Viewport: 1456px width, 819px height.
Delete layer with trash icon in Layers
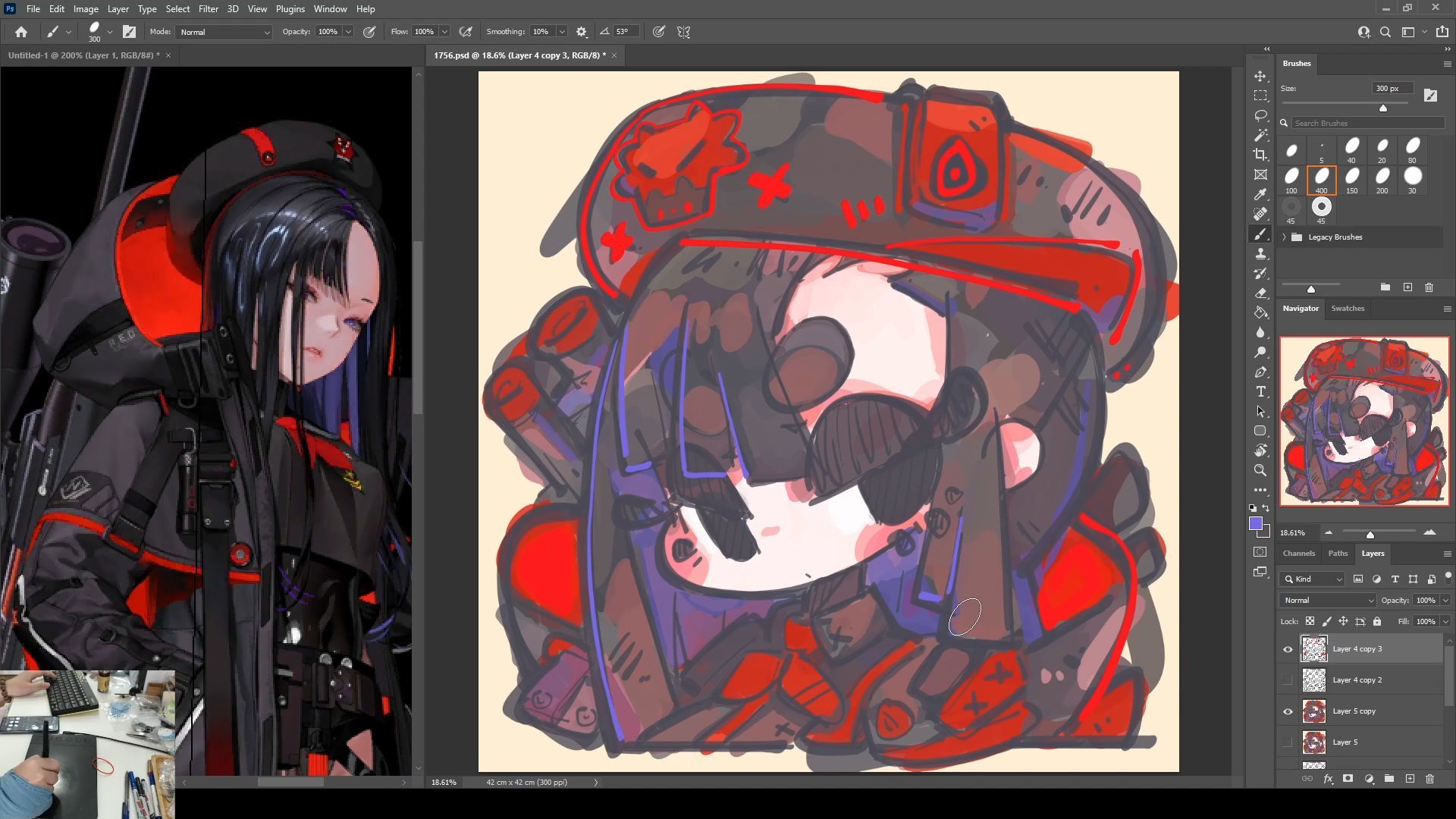pyautogui.click(x=1429, y=779)
